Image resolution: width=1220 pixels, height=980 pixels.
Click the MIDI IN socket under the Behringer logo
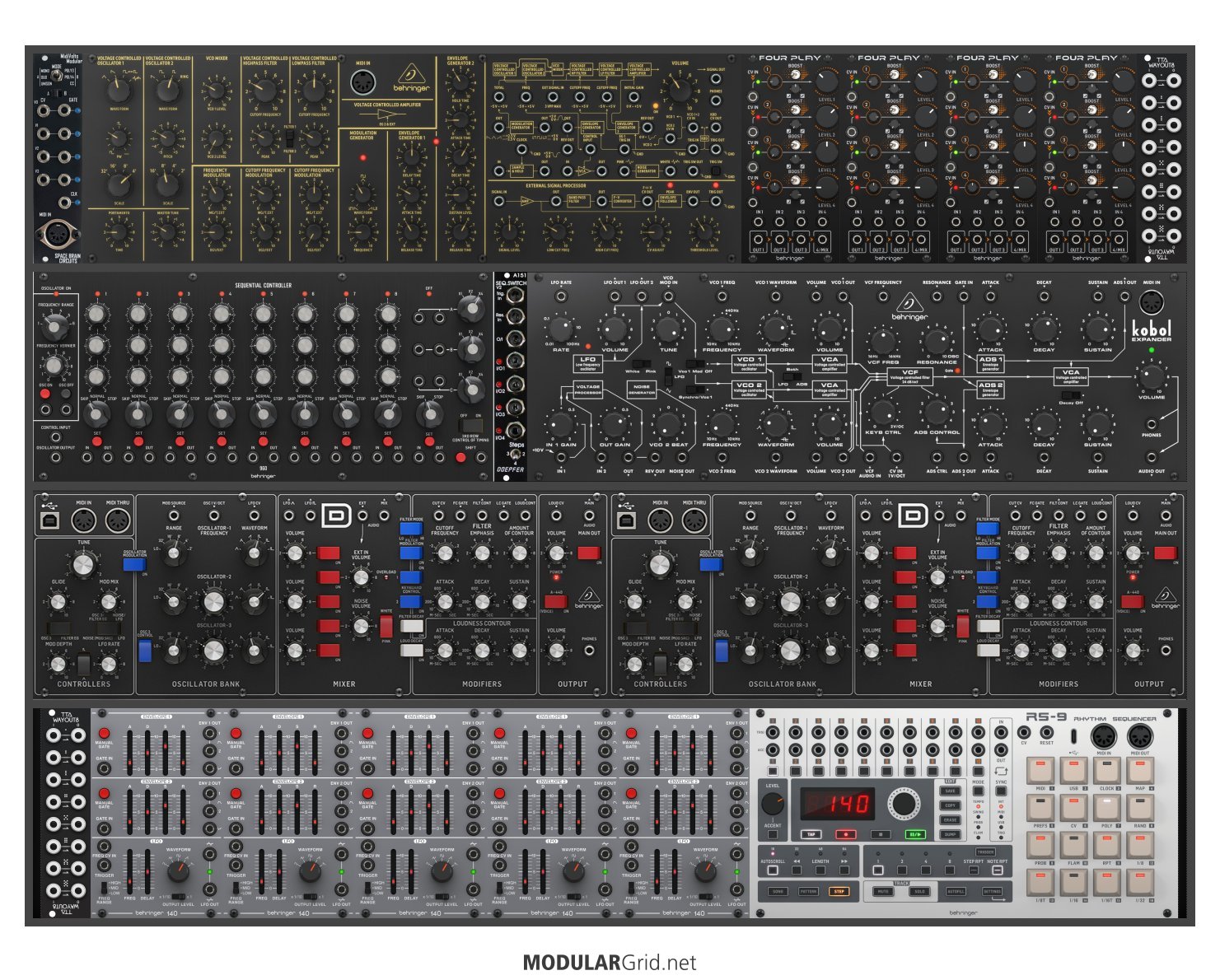pyautogui.click(x=365, y=84)
